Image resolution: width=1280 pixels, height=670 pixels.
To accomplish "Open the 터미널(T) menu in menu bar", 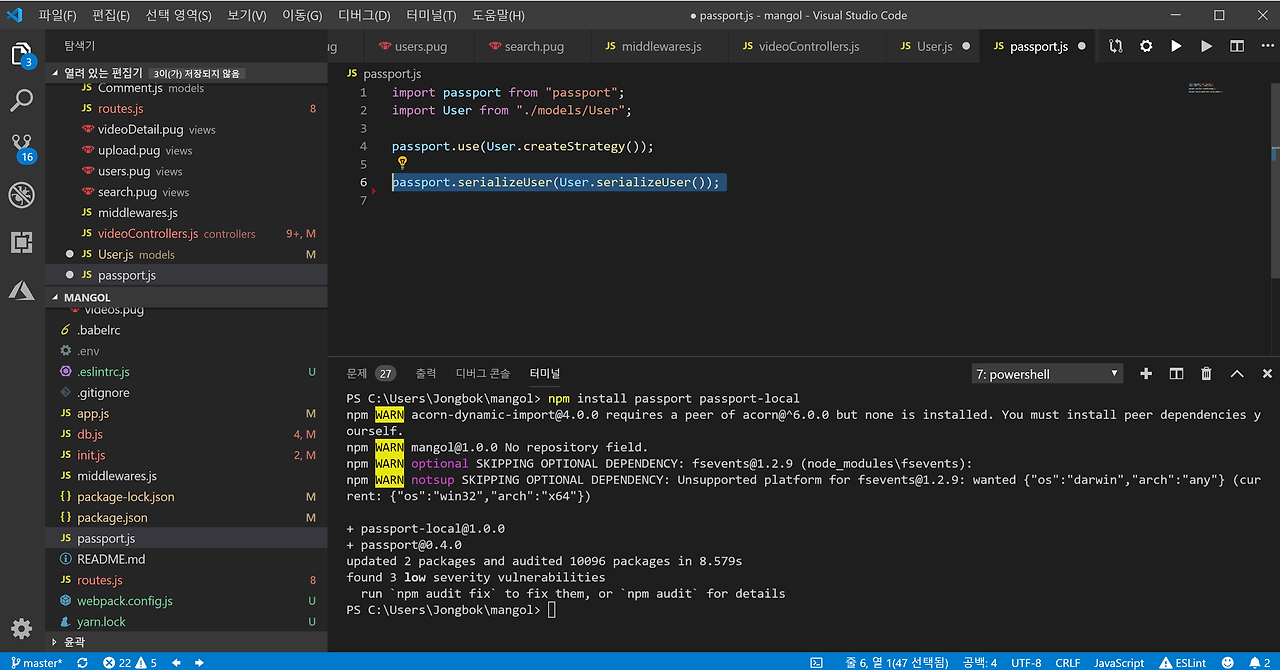I will (x=431, y=16).
